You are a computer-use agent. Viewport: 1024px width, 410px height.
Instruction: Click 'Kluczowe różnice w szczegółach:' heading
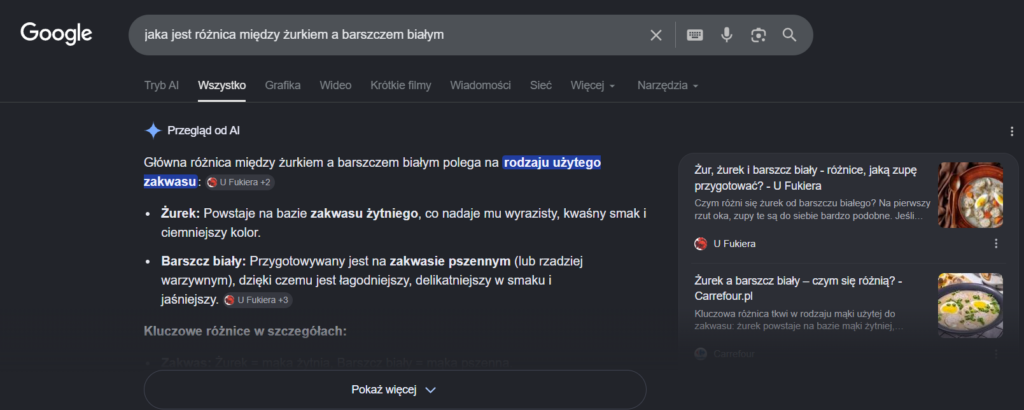pyautogui.click(x=245, y=331)
